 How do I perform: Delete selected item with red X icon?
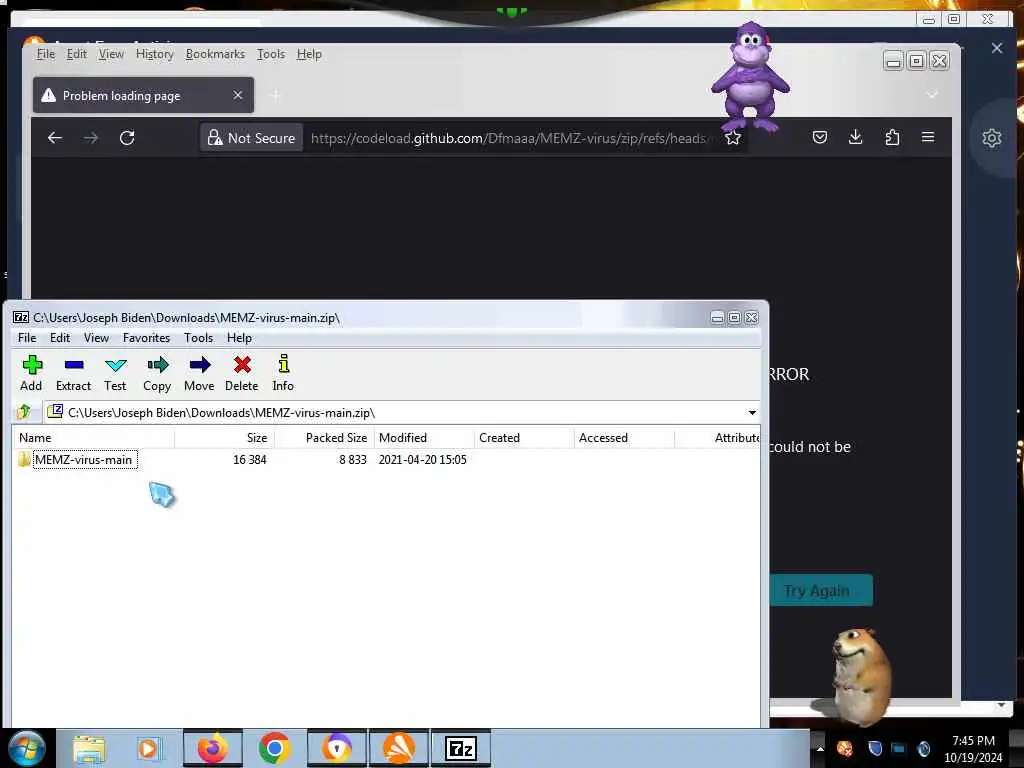[x=242, y=373]
